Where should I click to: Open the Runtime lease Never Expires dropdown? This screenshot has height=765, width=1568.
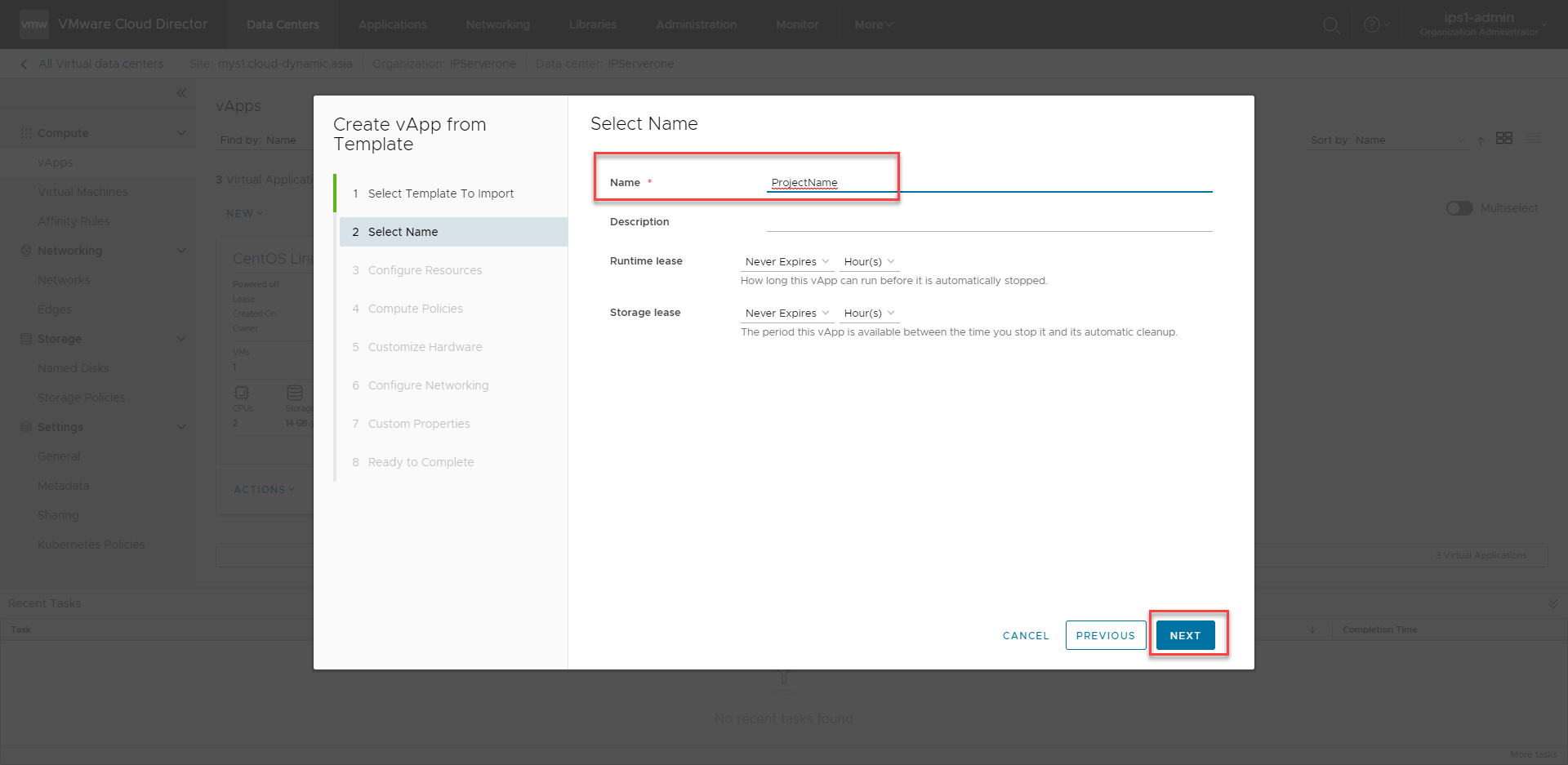tap(786, 261)
